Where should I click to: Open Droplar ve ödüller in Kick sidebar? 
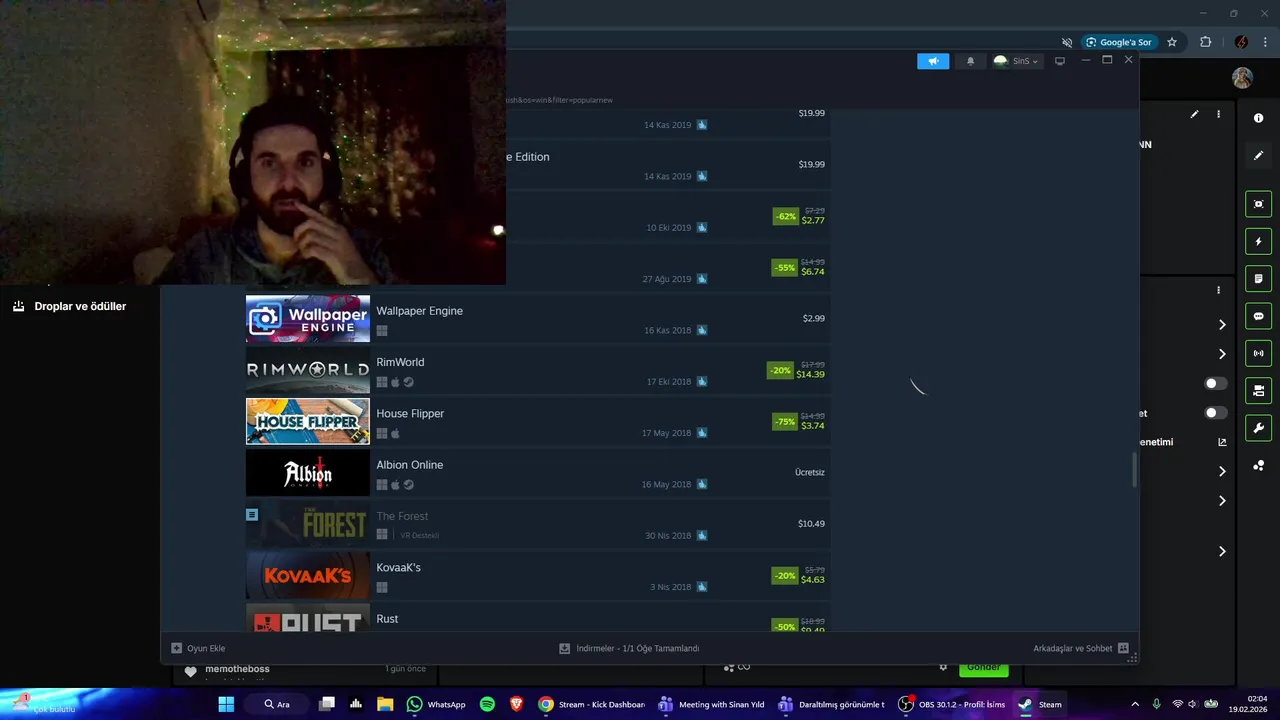click(69, 306)
